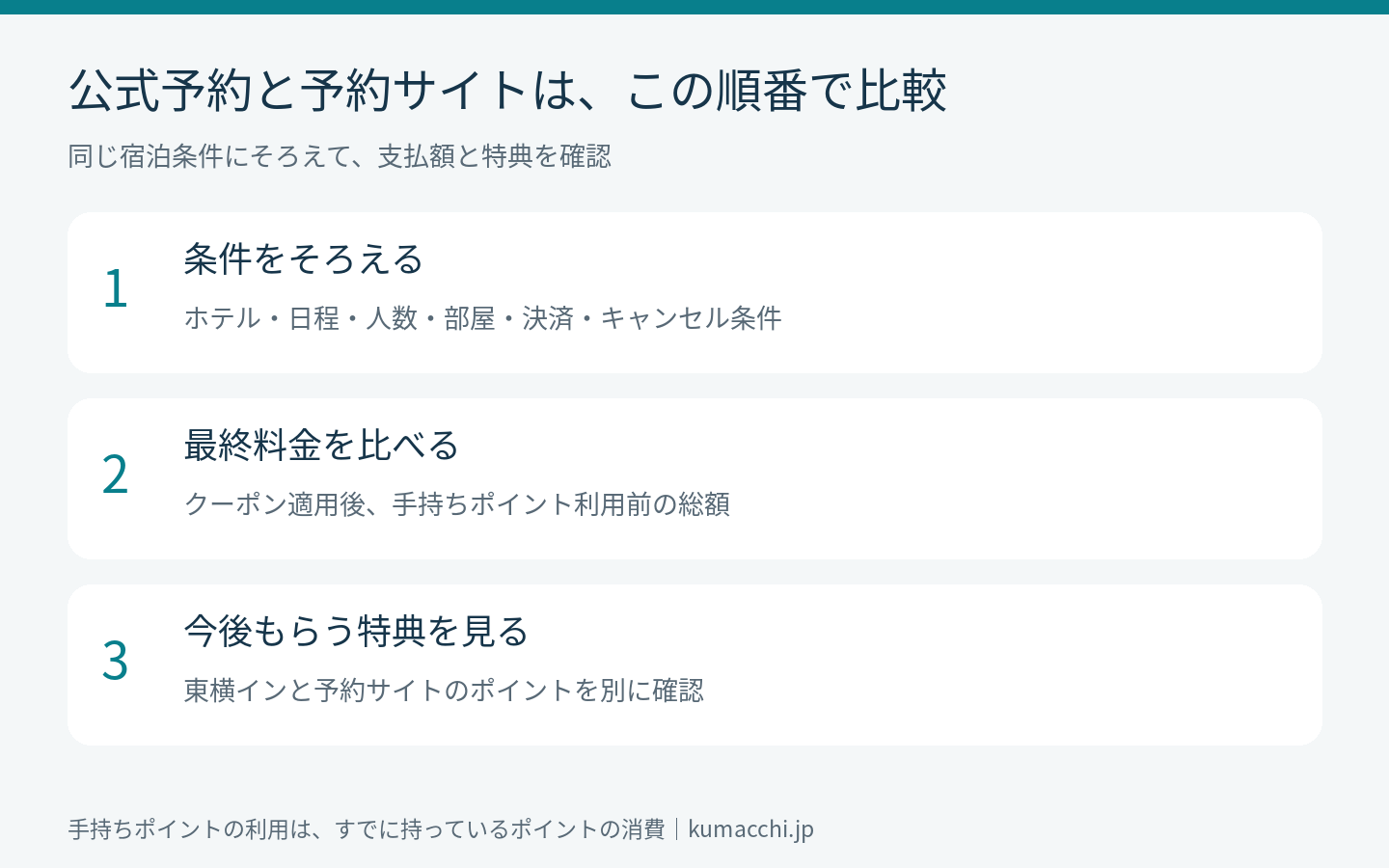Click the subtitle 同じ宿泊条件にそろえて

(340, 156)
